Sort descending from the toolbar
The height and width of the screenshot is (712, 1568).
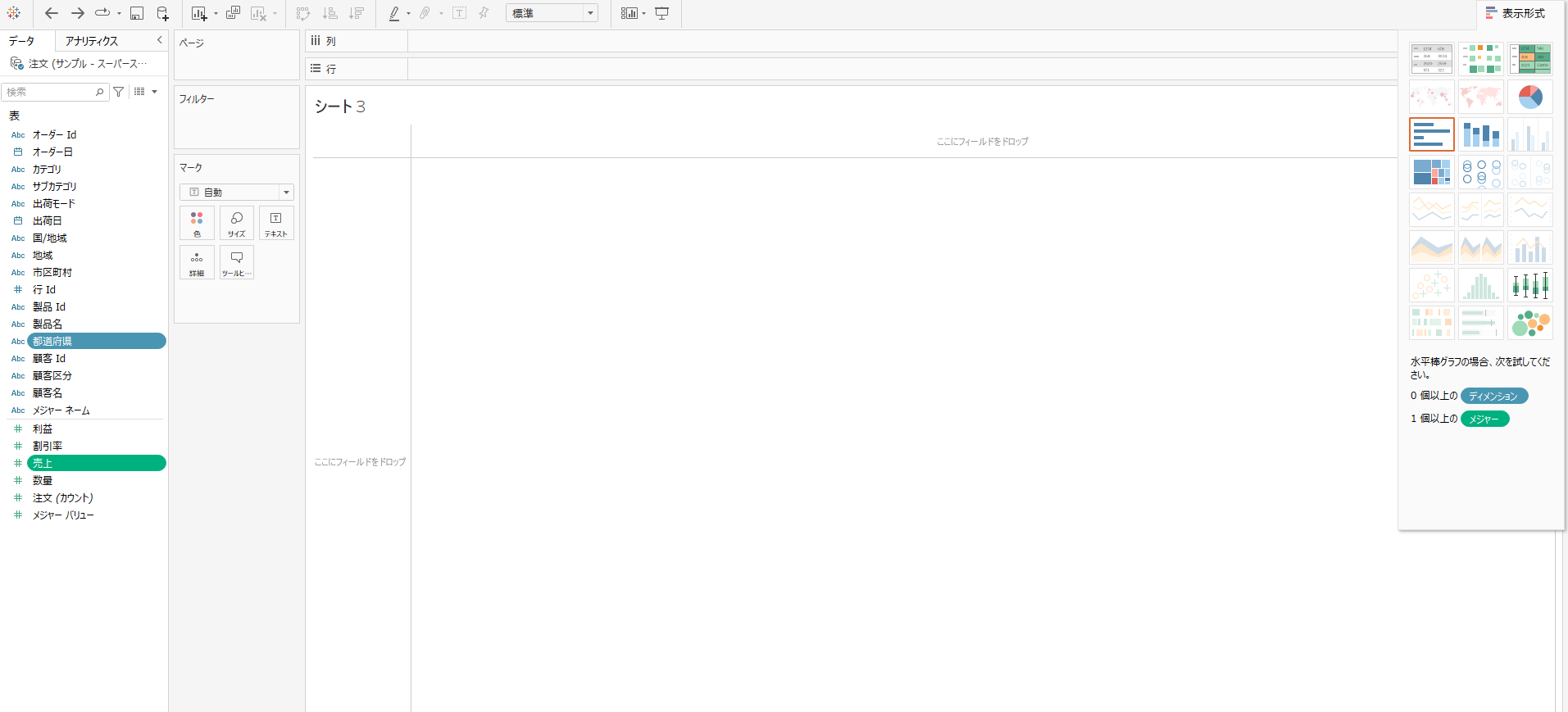(x=357, y=13)
